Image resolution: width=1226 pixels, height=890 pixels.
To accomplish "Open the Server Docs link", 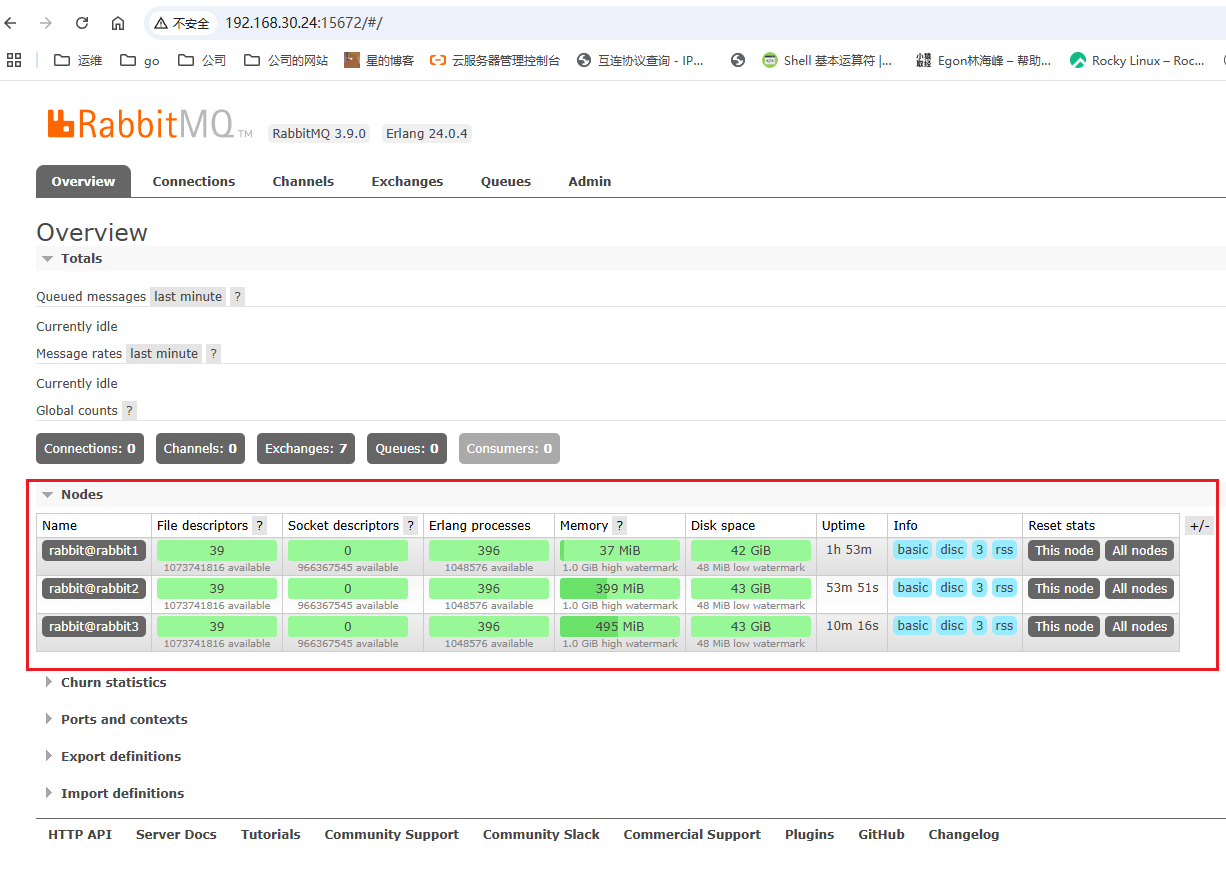I will pos(176,835).
